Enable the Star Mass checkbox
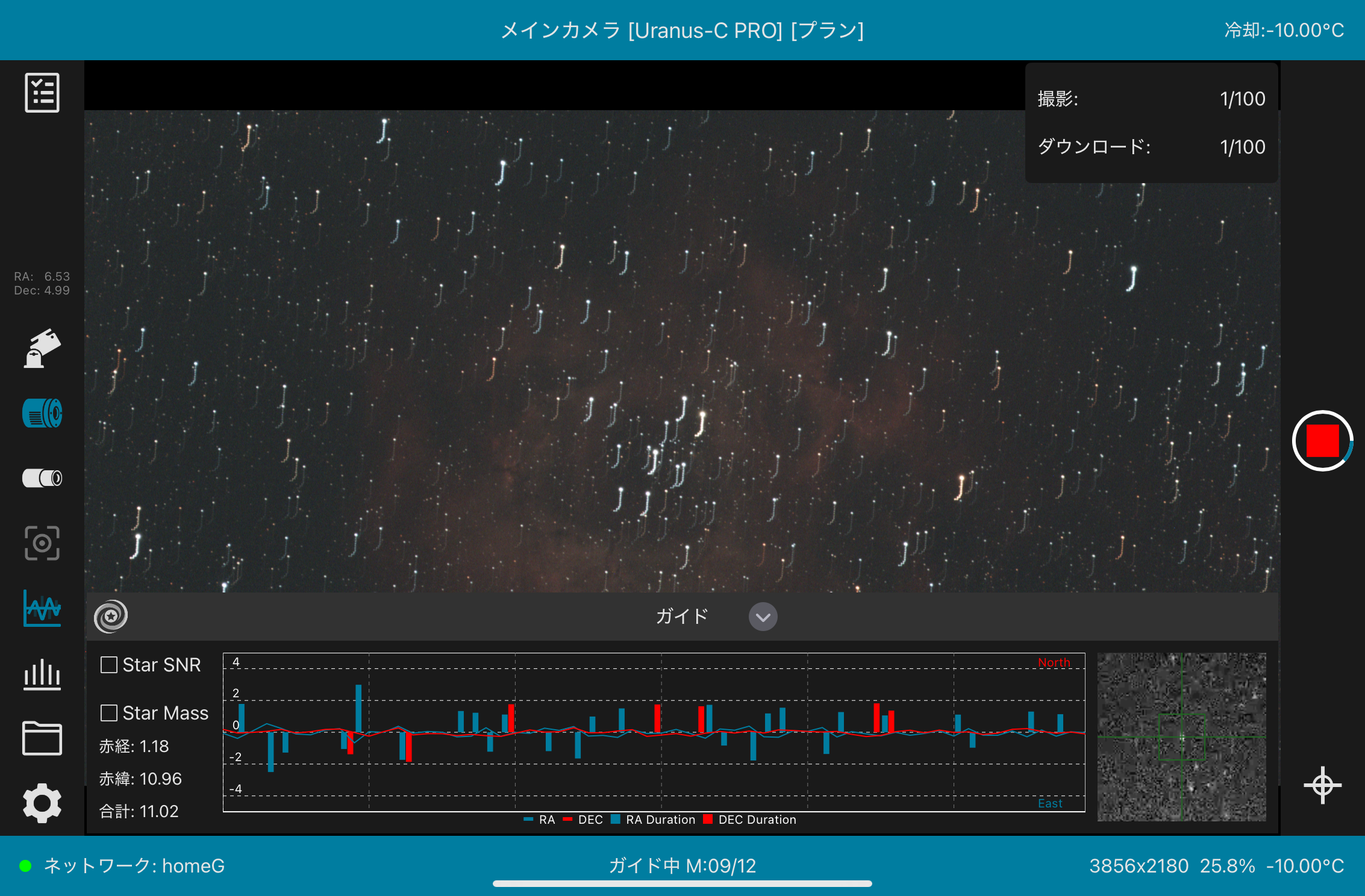This screenshot has width=1365, height=896. pyautogui.click(x=109, y=713)
